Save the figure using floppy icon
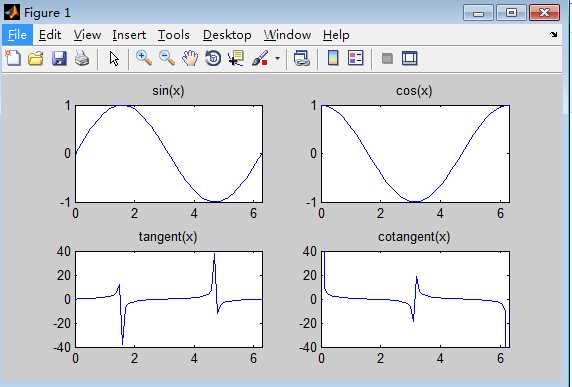572x387 pixels. click(x=59, y=58)
